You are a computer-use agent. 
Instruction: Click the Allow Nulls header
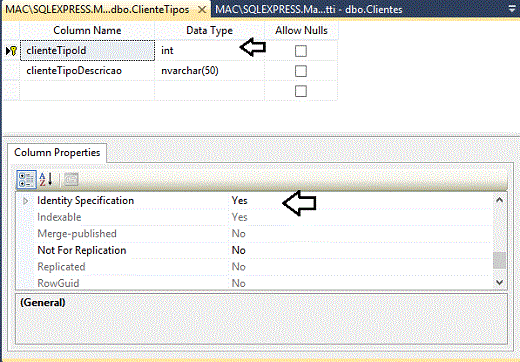(301, 31)
